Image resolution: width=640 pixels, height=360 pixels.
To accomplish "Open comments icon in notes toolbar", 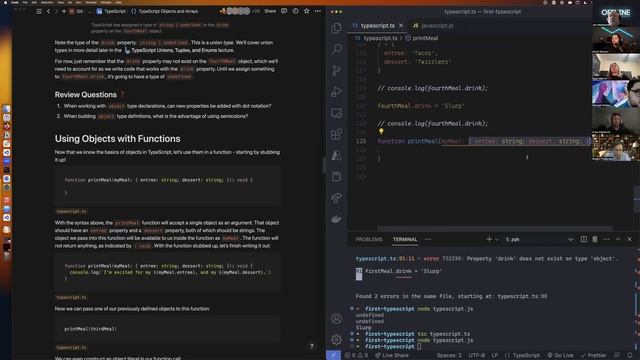I will (x=284, y=11).
